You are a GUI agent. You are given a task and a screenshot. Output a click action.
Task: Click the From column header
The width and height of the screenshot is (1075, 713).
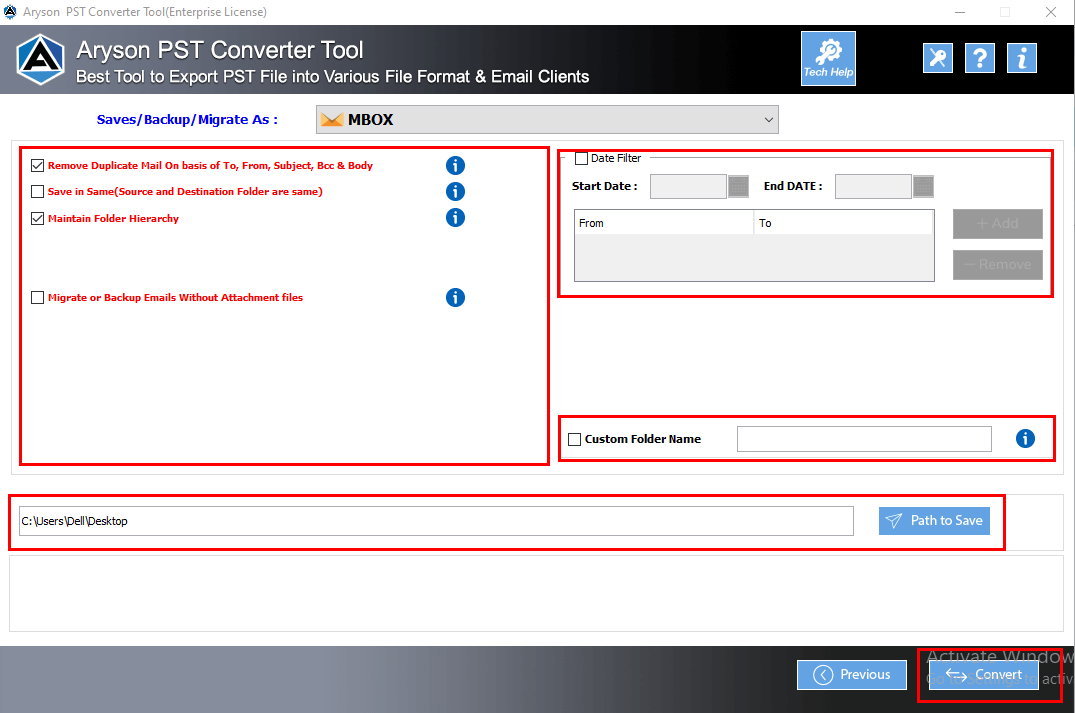pos(664,223)
